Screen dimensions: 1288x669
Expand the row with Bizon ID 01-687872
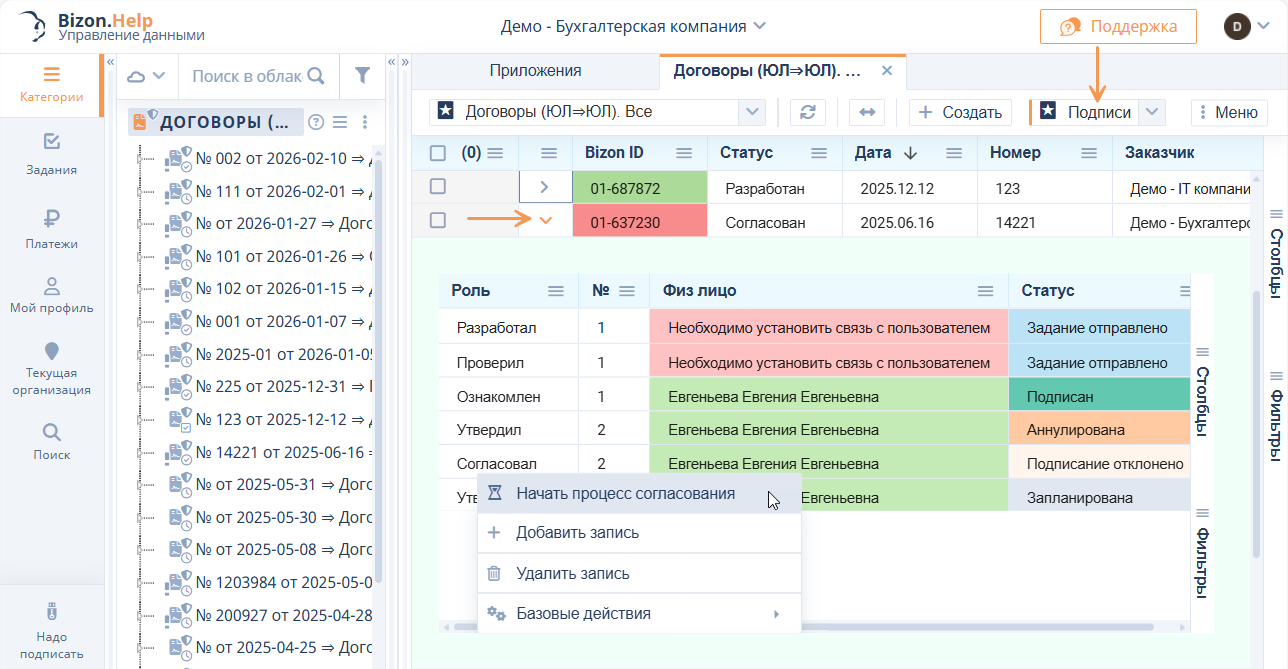(545, 187)
